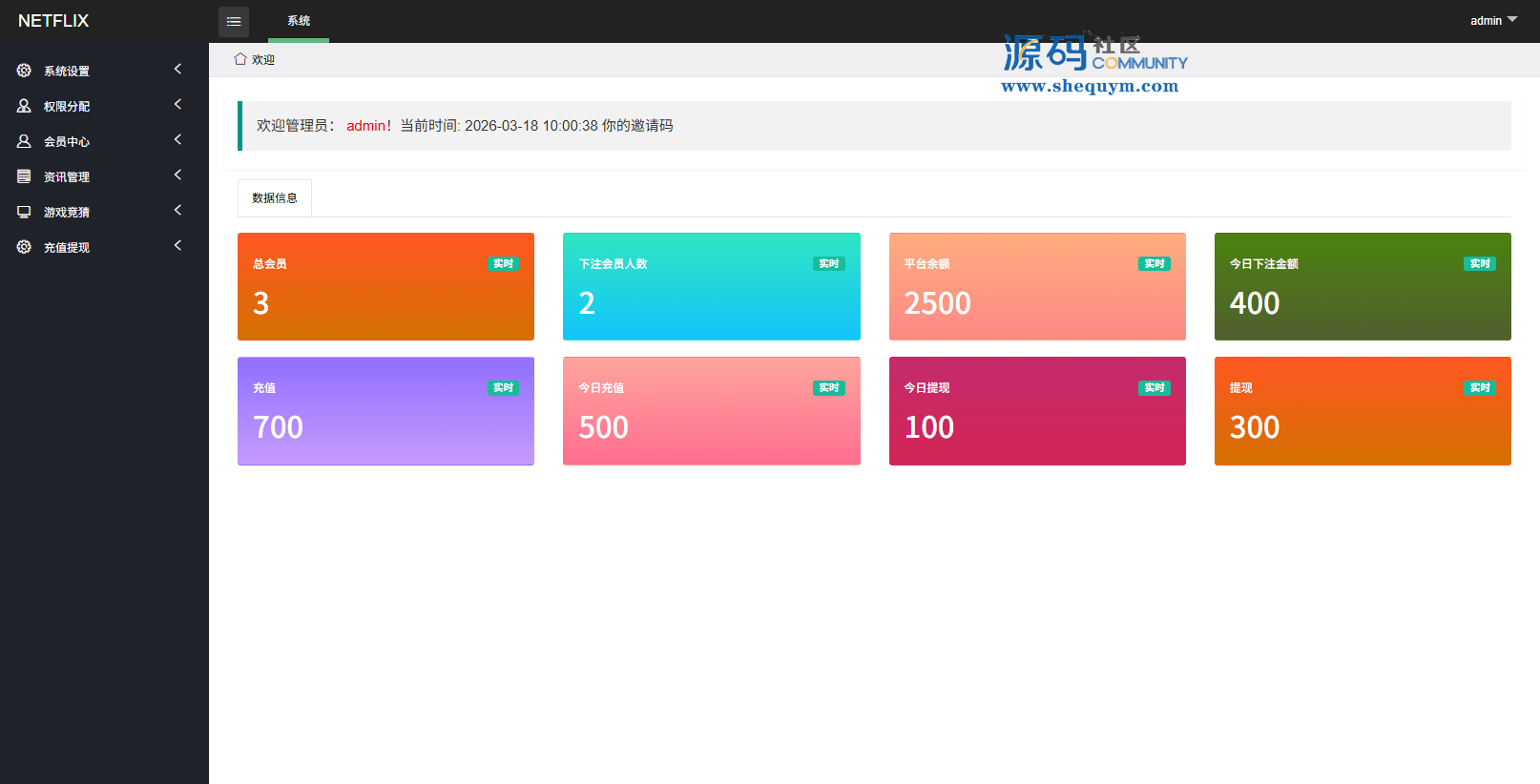Toggle the sidebar hamburger menu icon
The image size is (1540, 784).
[x=234, y=21]
